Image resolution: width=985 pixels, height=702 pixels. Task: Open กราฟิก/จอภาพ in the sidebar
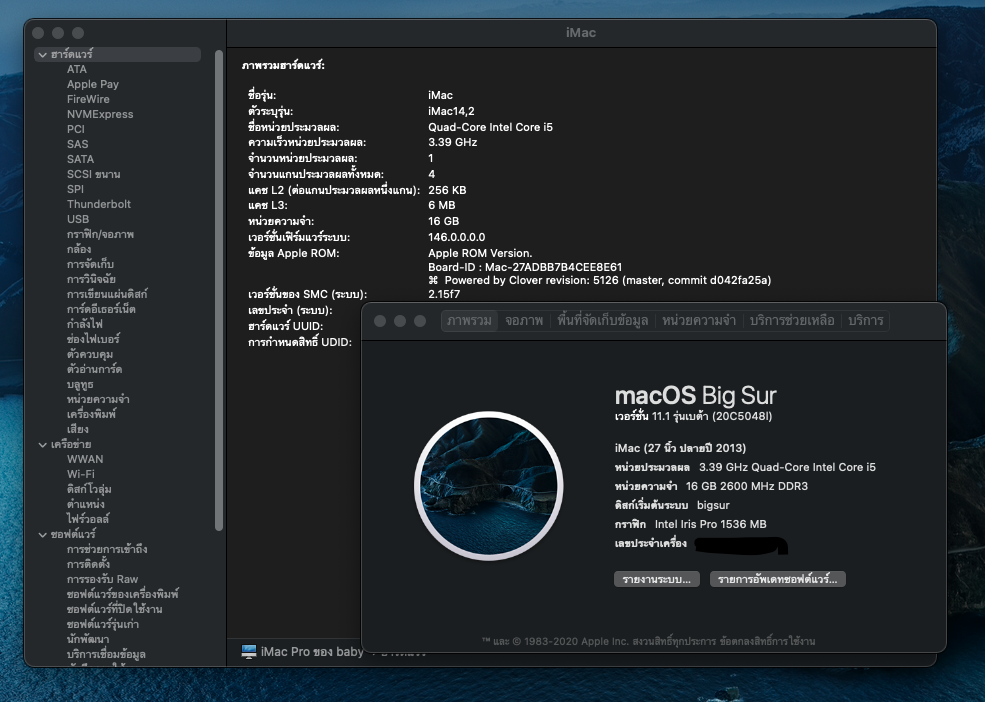point(100,234)
